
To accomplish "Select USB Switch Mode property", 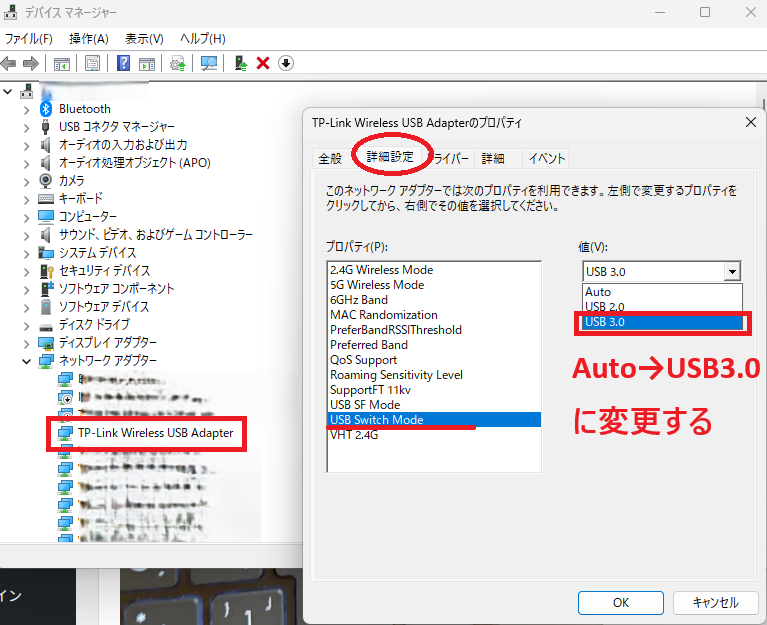I will (x=434, y=420).
